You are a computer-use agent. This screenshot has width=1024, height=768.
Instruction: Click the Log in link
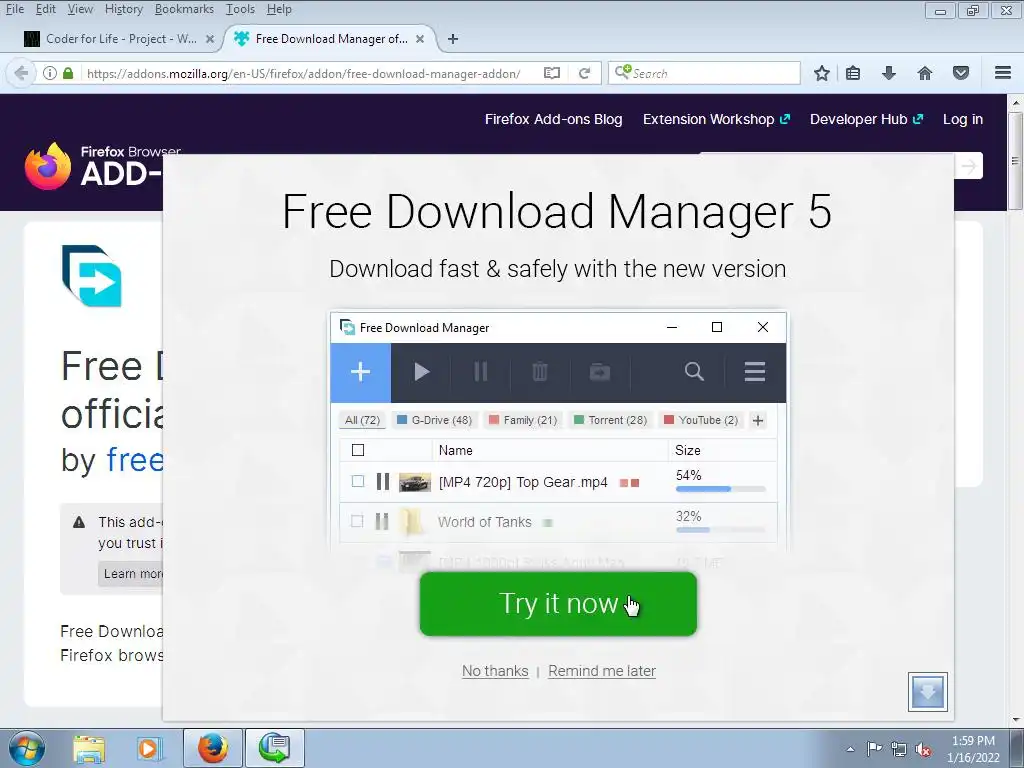click(963, 119)
